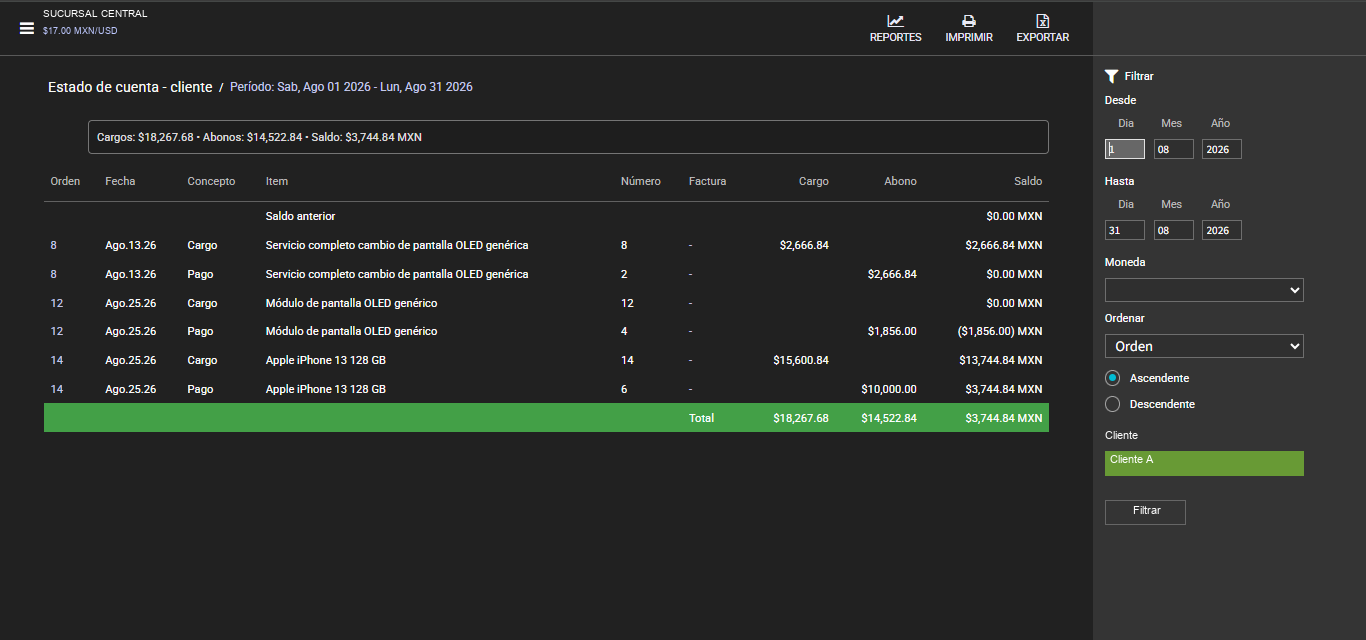Click the Desde month input field
Screen dimensions: 1366x640
1174,149
